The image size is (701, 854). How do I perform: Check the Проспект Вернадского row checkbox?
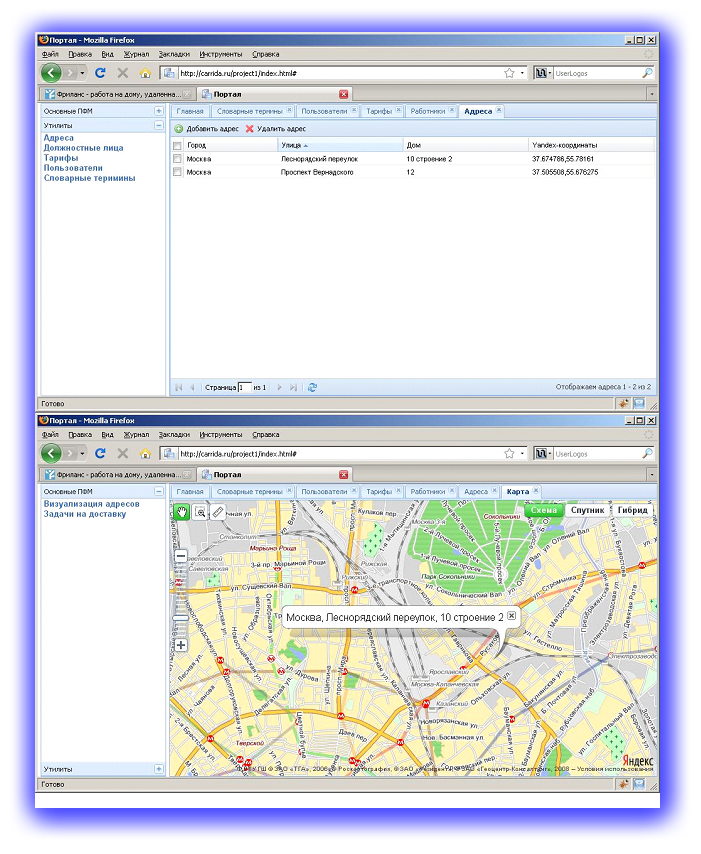coord(177,172)
